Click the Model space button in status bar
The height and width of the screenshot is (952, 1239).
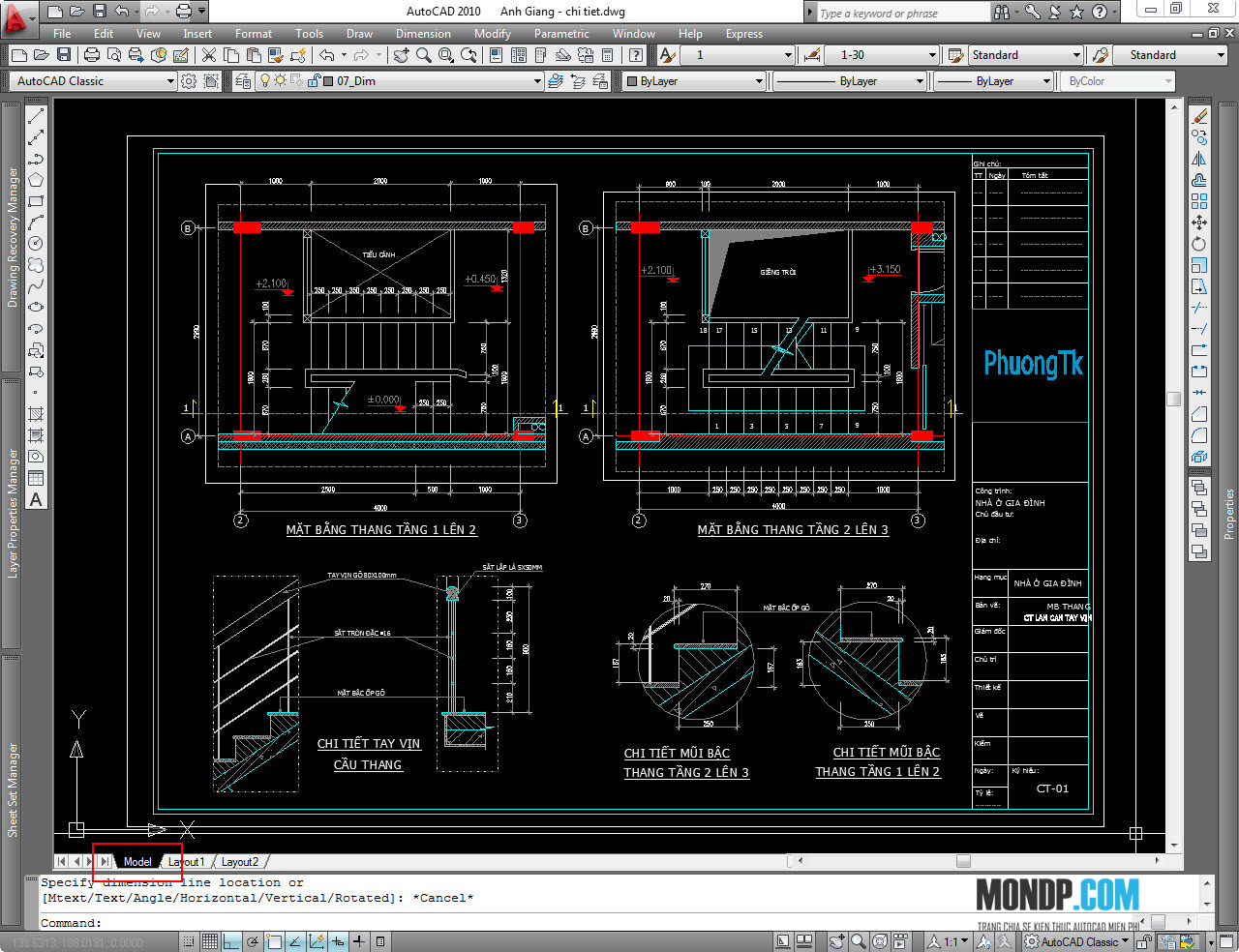coord(782,941)
